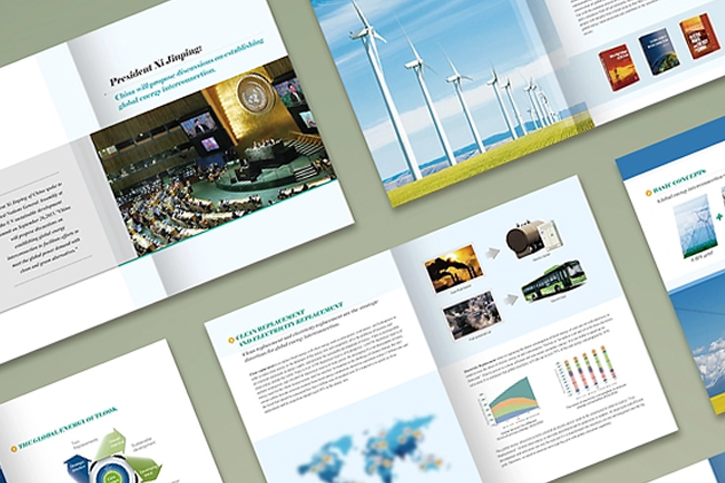Select the dark blue book cover
This screenshot has width=725, height=483.
coord(659,52)
